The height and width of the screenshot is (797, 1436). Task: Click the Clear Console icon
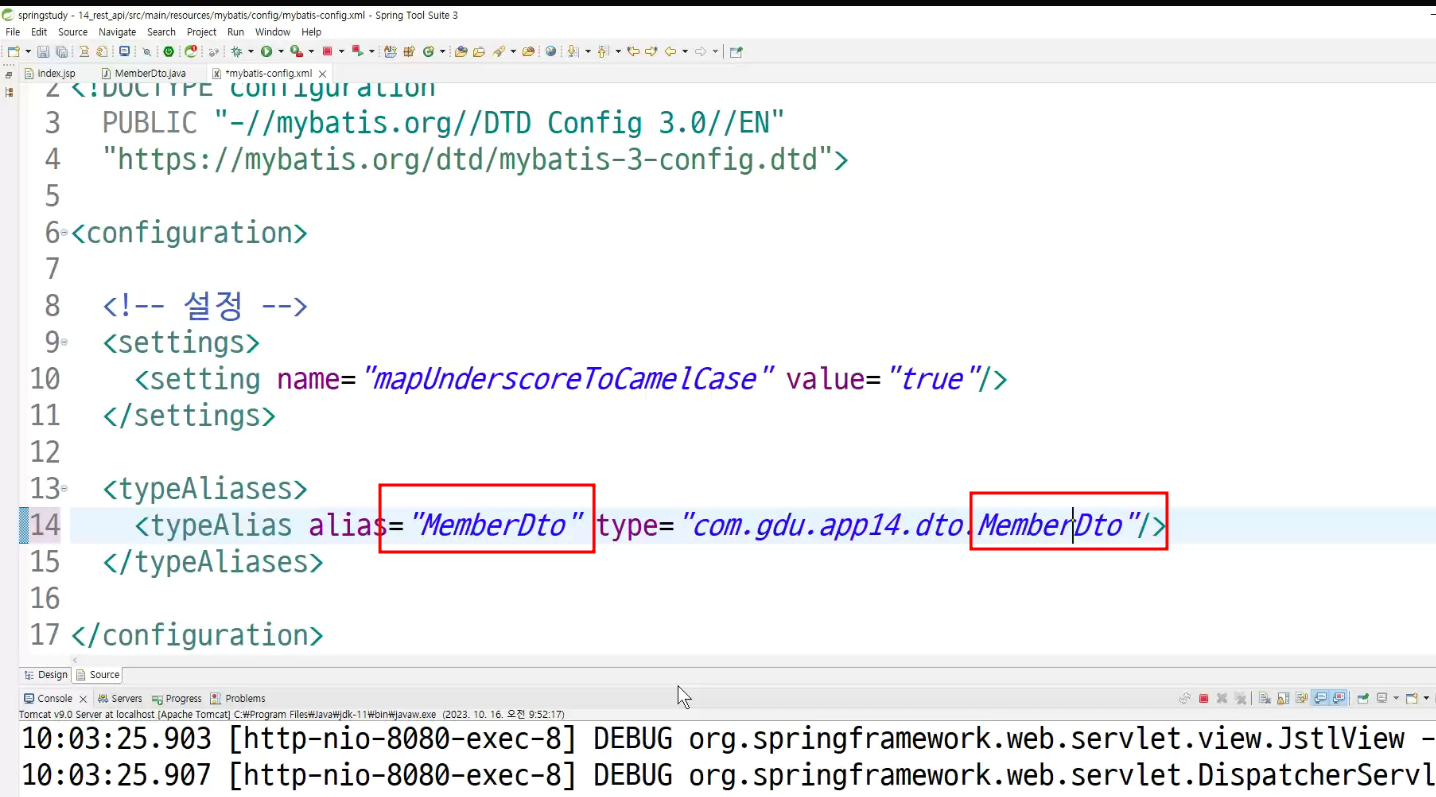[1265, 699]
